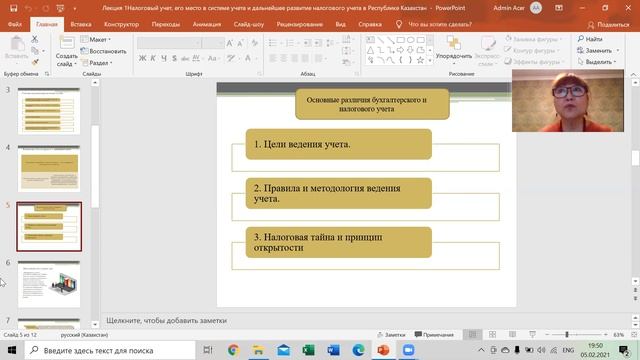This screenshot has width=640, height=360.
Task: Switch to Normal view icon in status bar
Action: [x=473, y=335]
